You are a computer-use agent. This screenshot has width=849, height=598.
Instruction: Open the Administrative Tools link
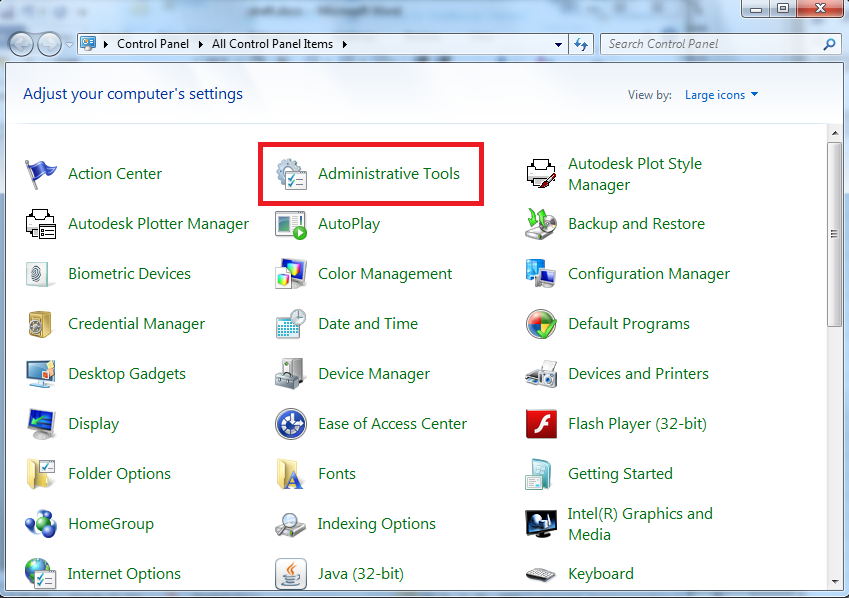click(389, 174)
